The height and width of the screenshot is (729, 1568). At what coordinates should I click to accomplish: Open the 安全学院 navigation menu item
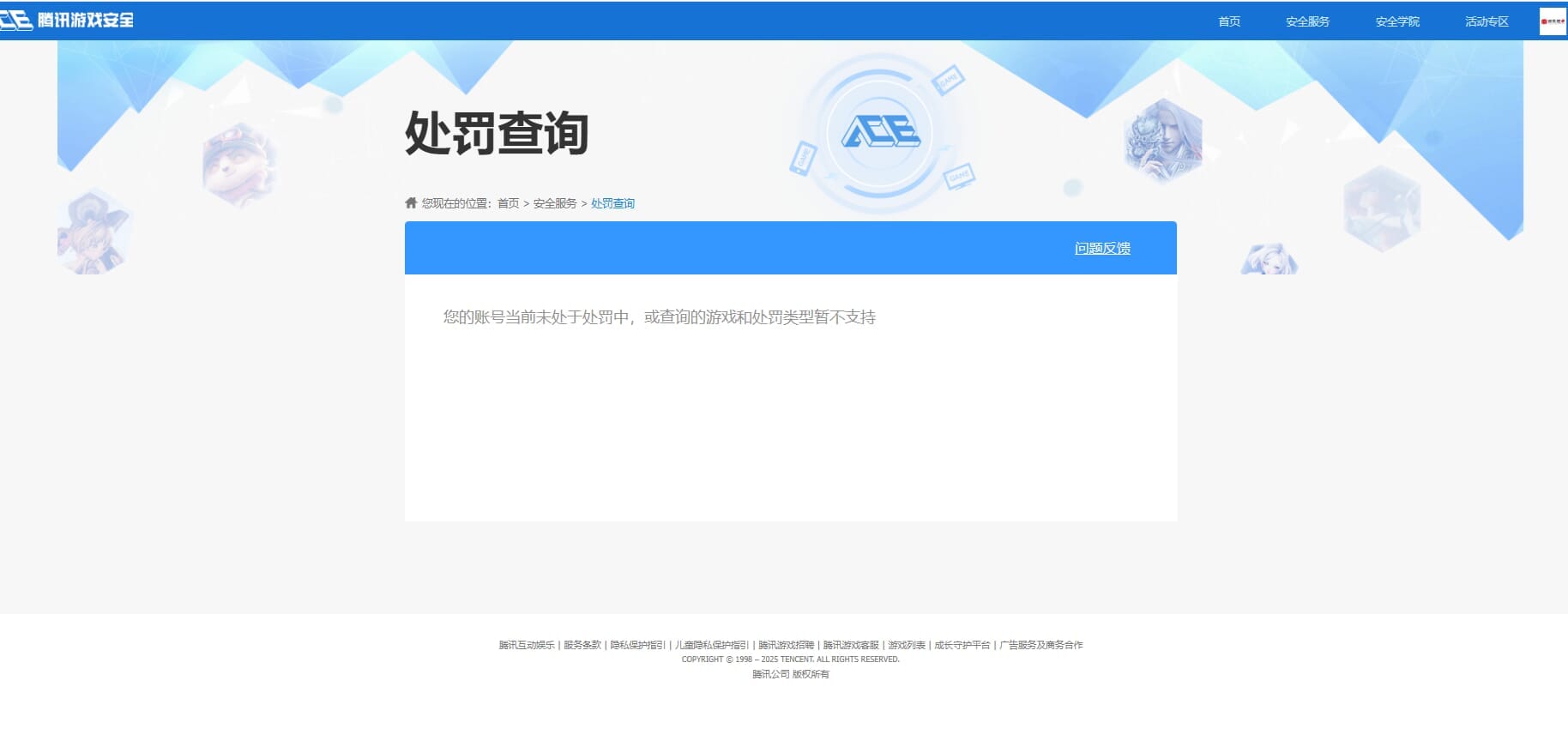point(1397,21)
